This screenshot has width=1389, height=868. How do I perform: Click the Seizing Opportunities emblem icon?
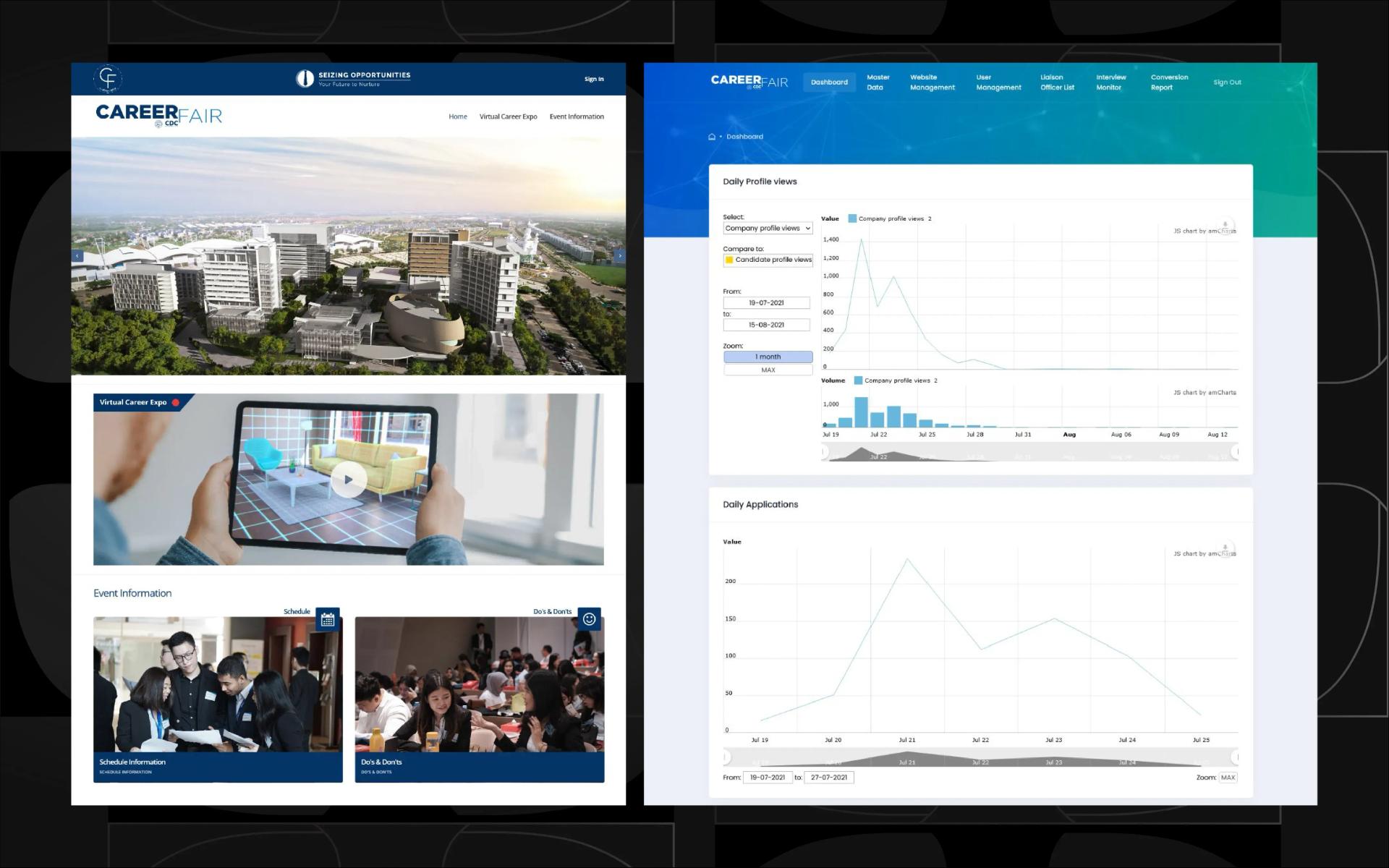coord(305,79)
